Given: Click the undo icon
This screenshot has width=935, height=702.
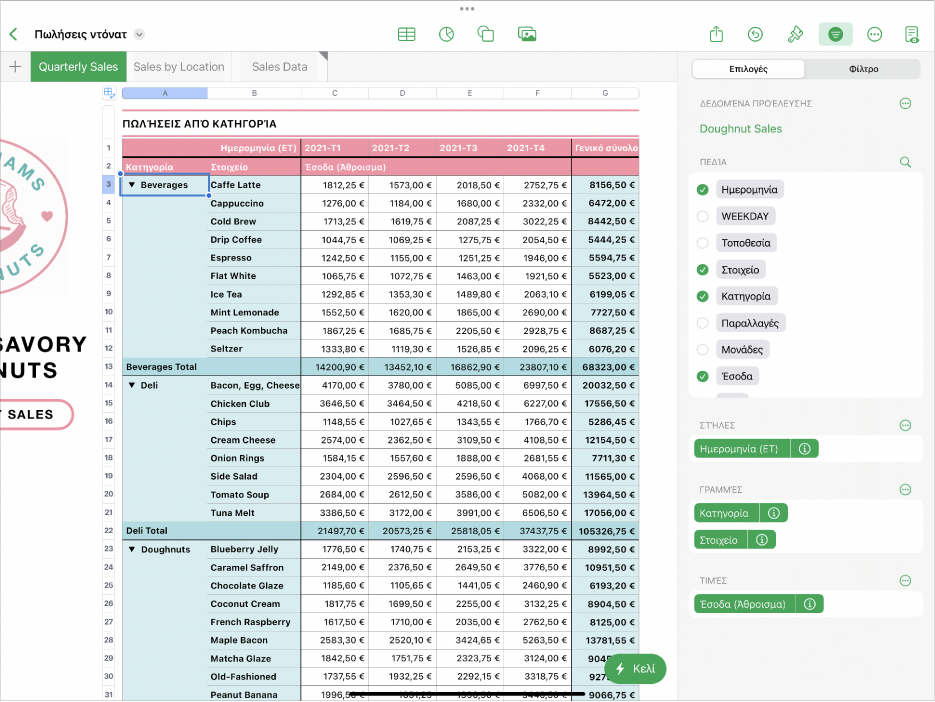Looking at the screenshot, I should 755,34.
